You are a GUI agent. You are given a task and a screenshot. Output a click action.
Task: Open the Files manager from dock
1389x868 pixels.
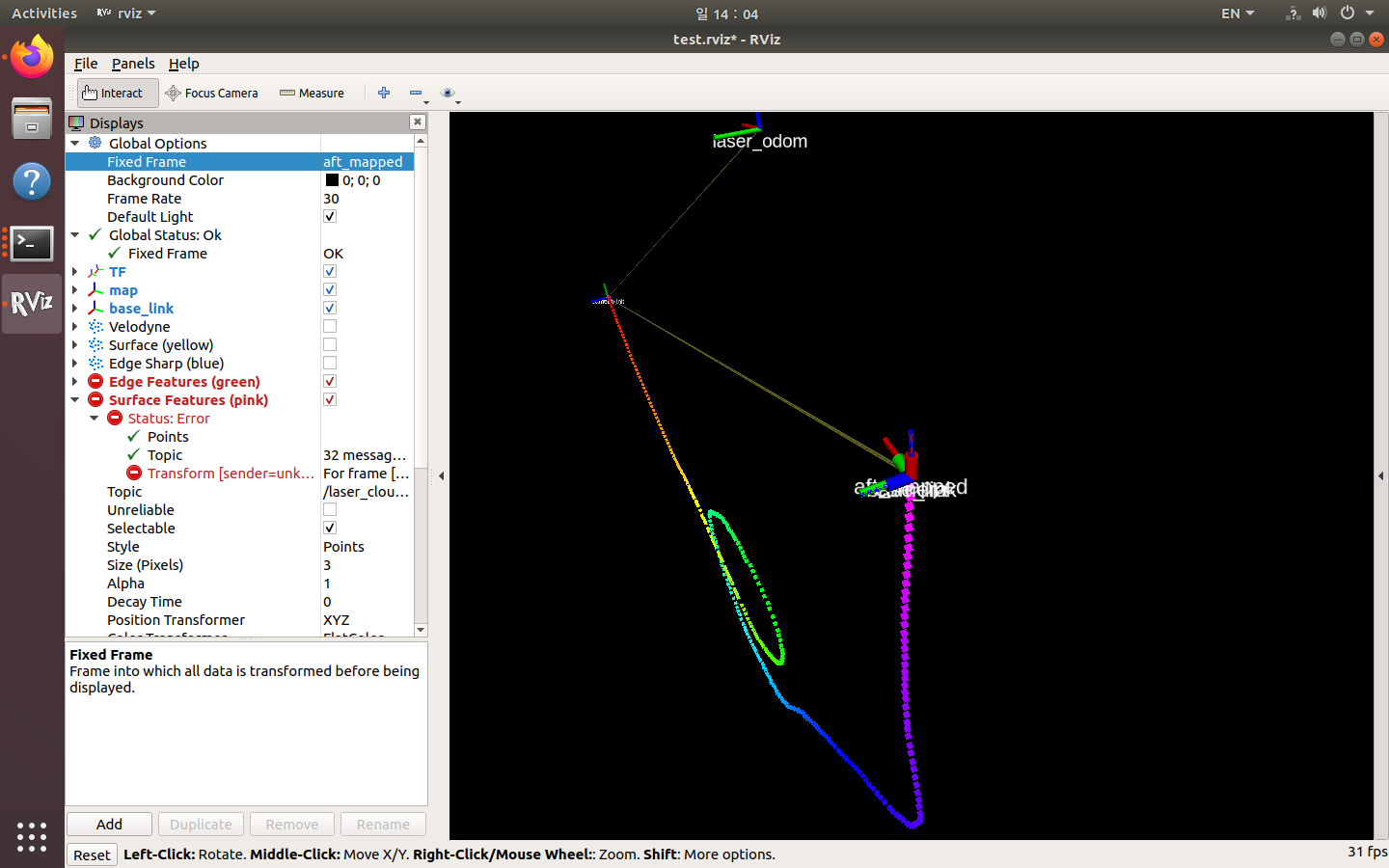[x=32, y=120]
